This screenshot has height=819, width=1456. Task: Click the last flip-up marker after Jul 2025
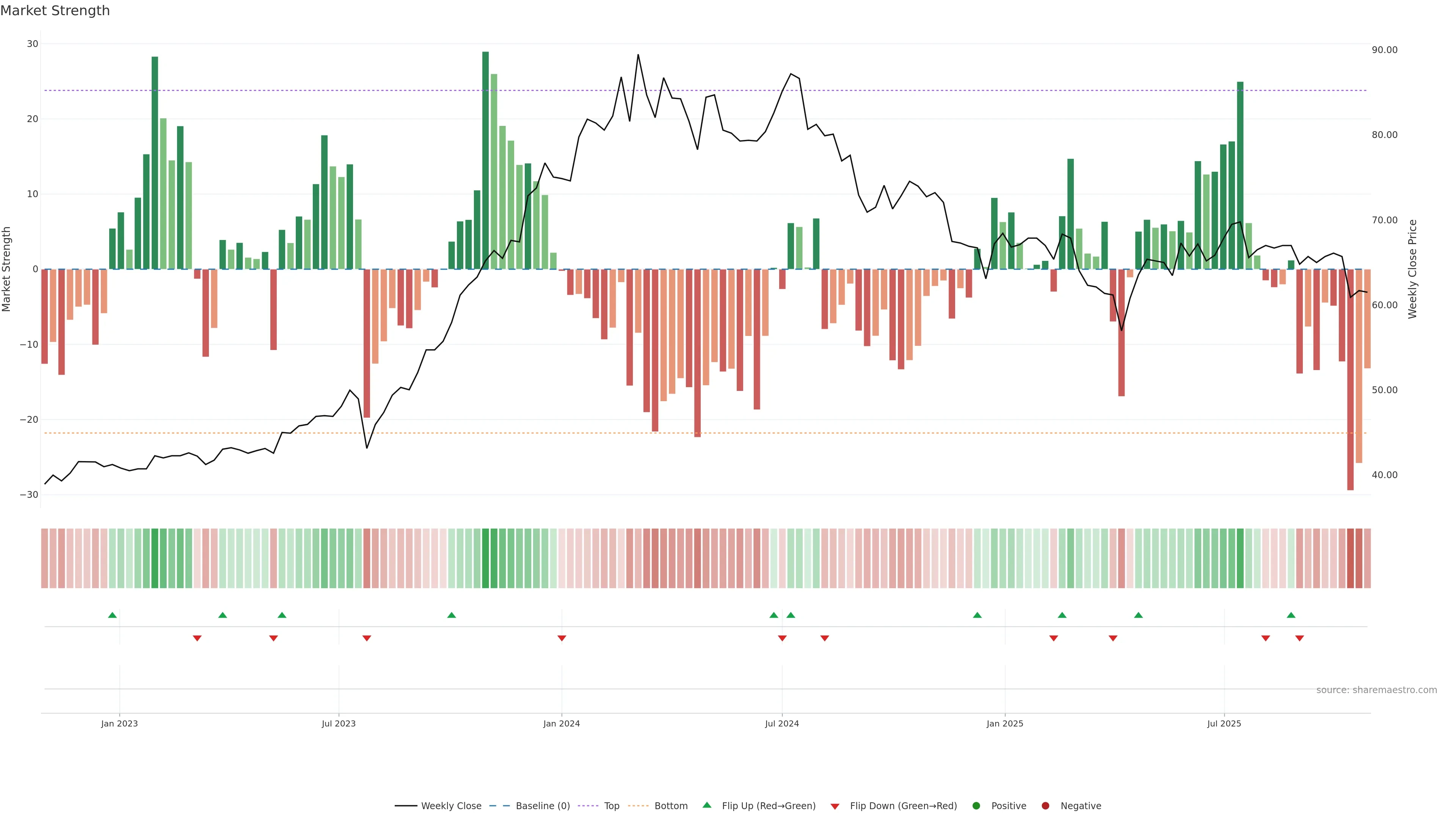tap(1291, 615)
